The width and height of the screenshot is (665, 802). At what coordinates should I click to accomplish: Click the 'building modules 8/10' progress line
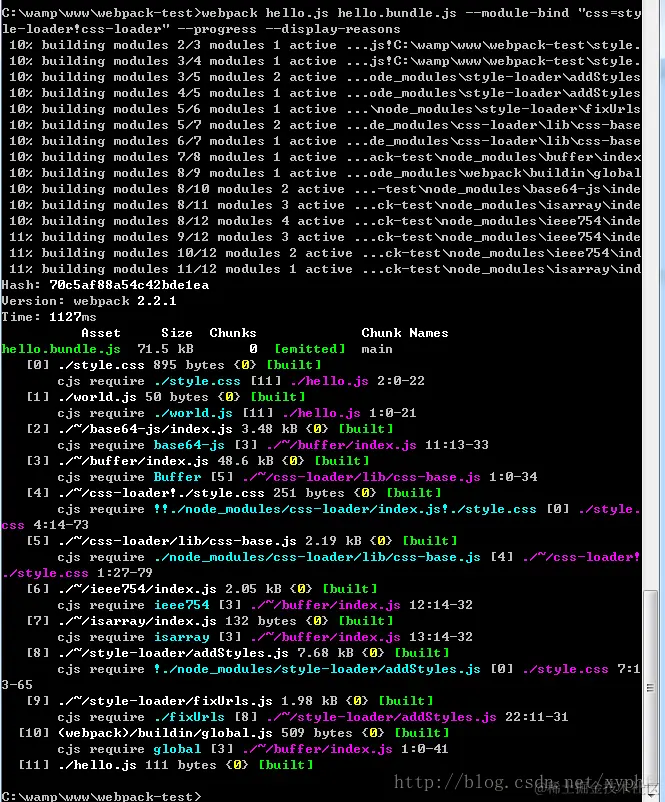(x=324, y=189)
